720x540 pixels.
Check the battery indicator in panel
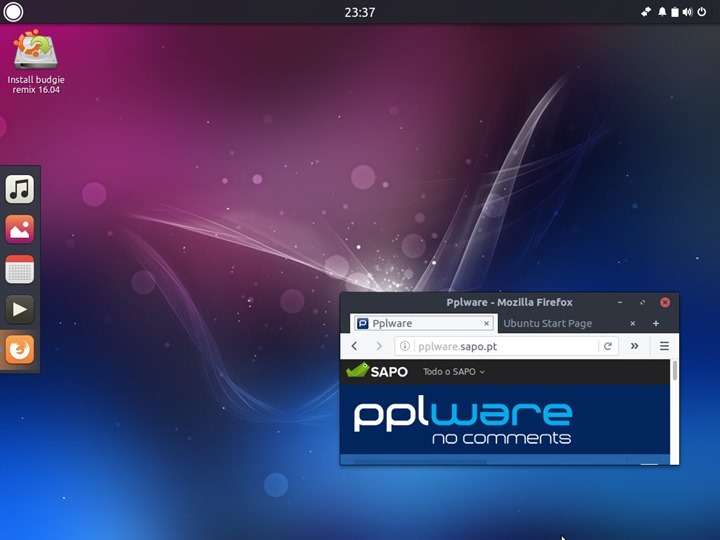click(675, 12)
